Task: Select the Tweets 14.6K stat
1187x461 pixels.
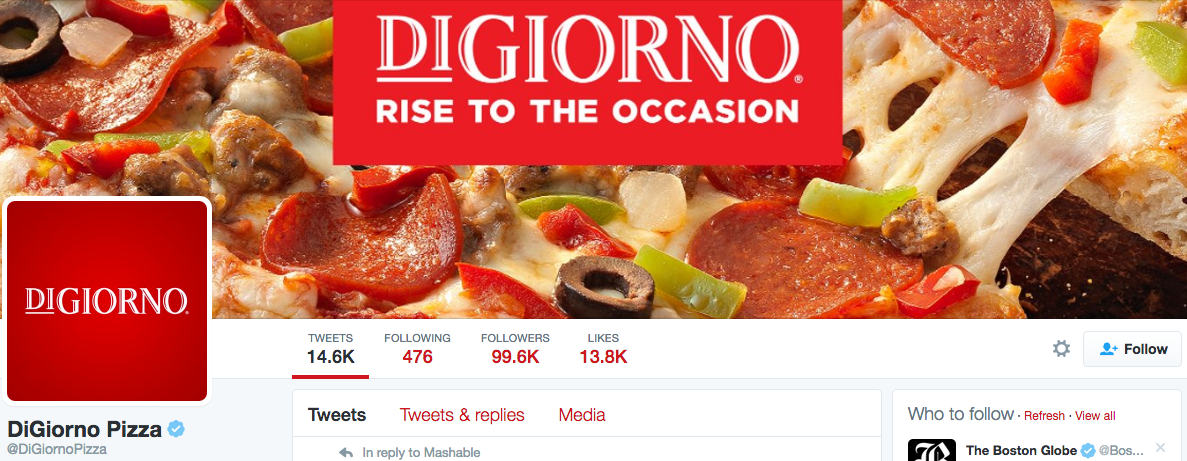Action: [330, 349]
